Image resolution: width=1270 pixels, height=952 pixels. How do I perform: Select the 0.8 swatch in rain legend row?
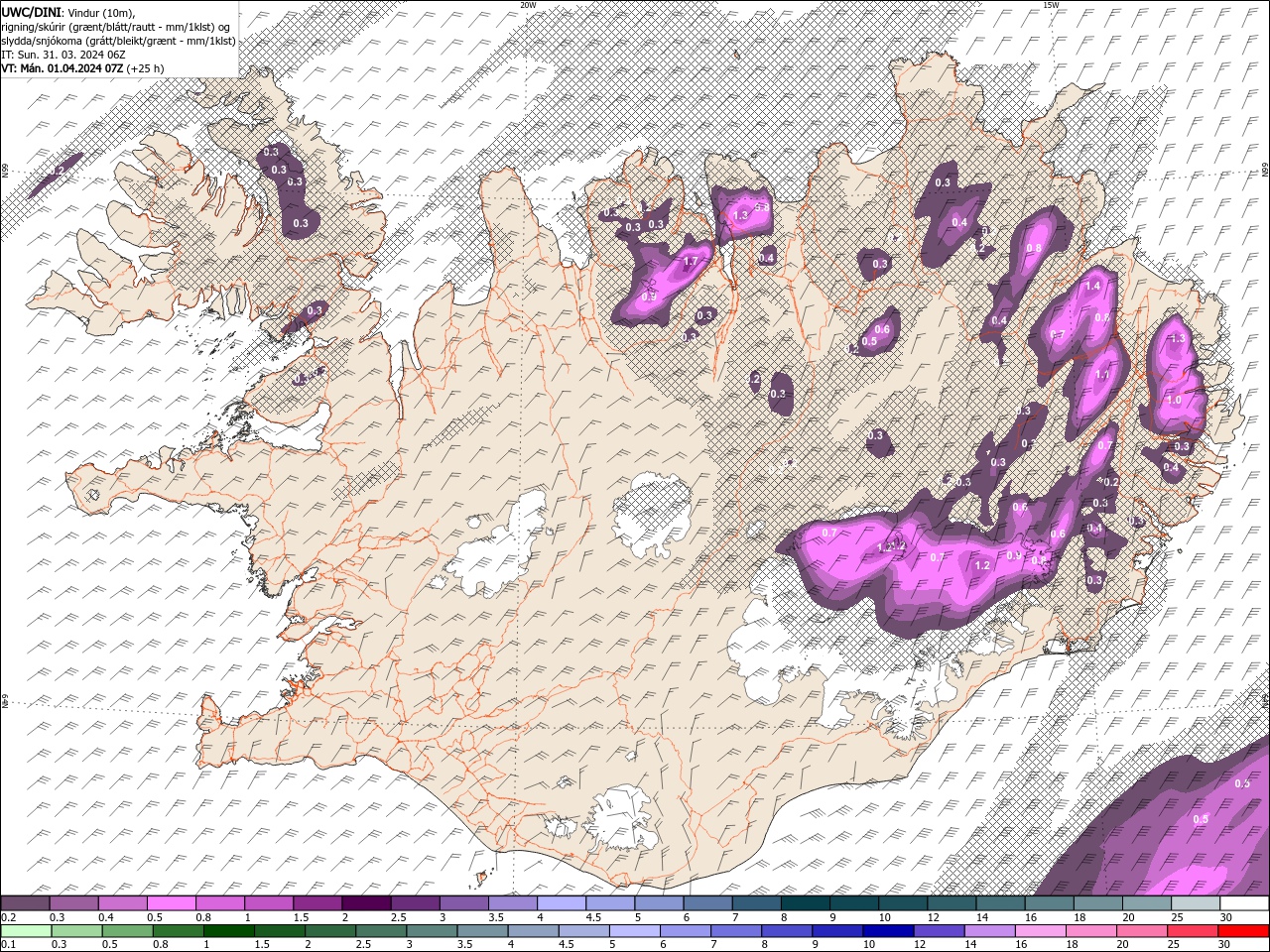pos(178,931)
